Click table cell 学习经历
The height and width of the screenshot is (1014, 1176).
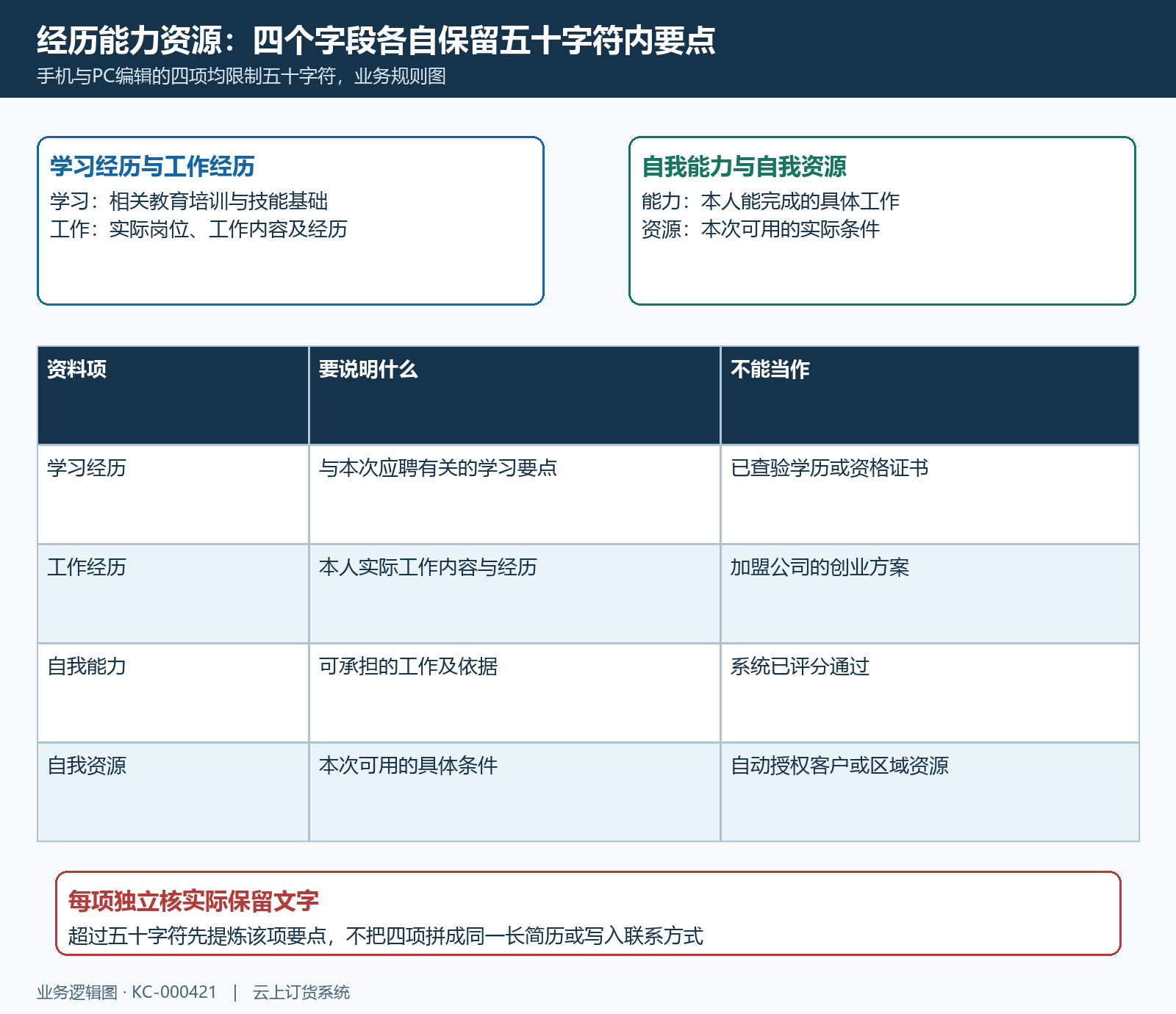tap(173, 495)
